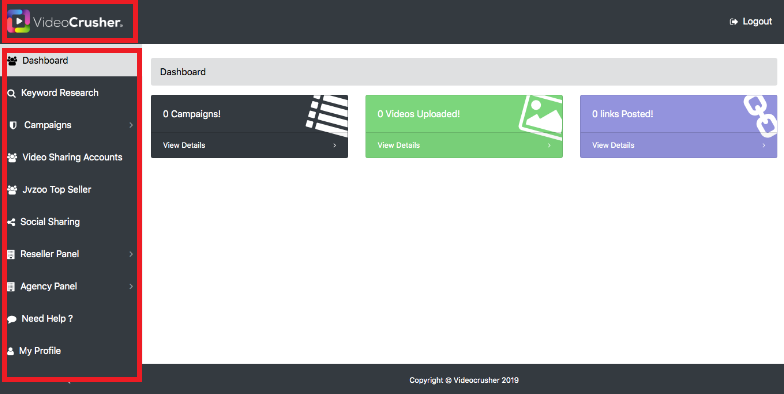
Task: Expand the Agency Panel chevron
Action: click(131, 286)
